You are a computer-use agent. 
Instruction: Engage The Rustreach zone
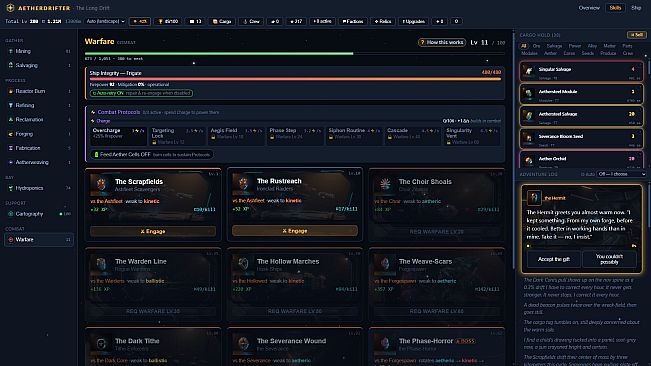point(295,231)
